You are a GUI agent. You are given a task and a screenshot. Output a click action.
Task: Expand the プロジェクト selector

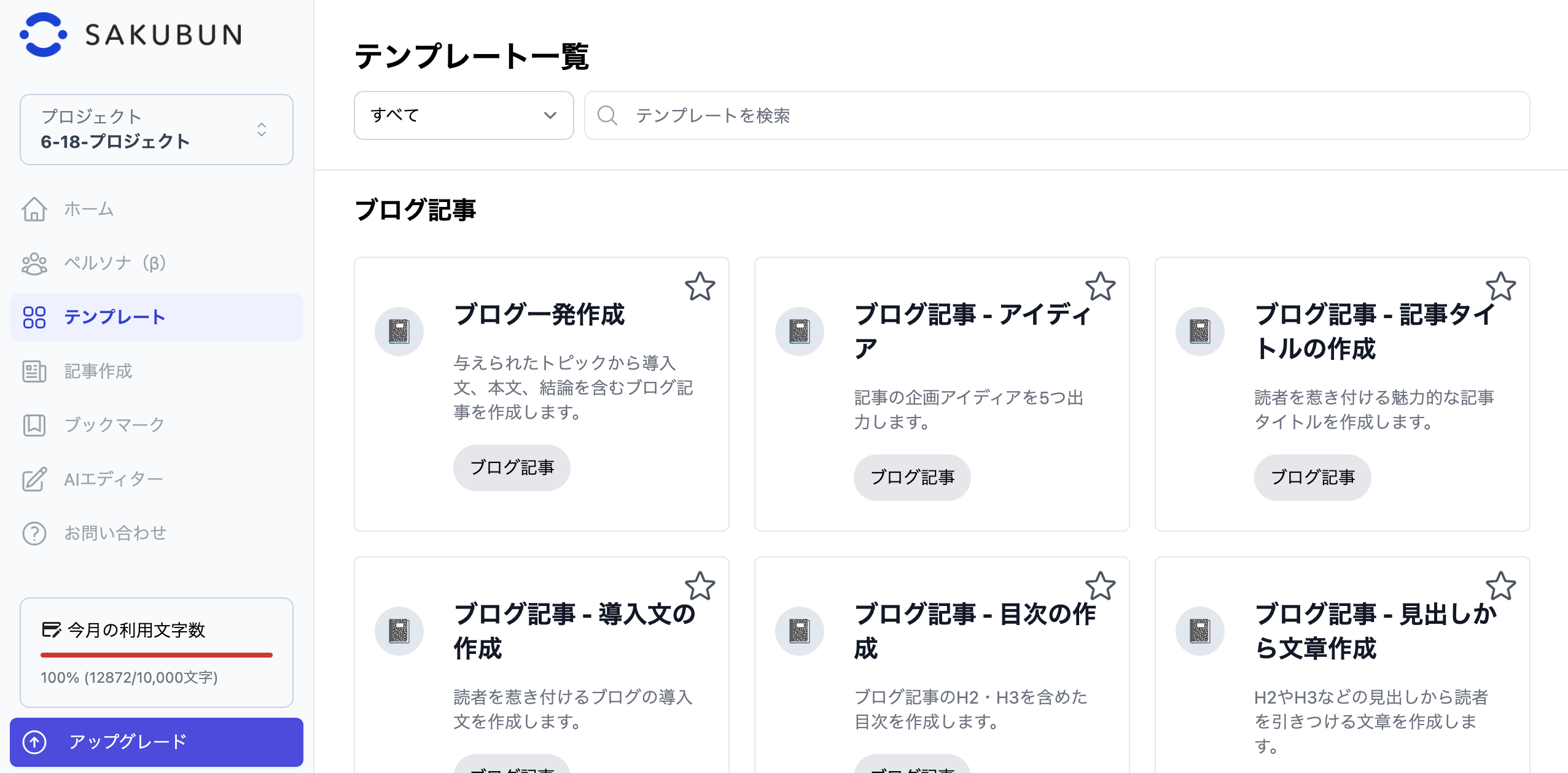pos(156,130)
